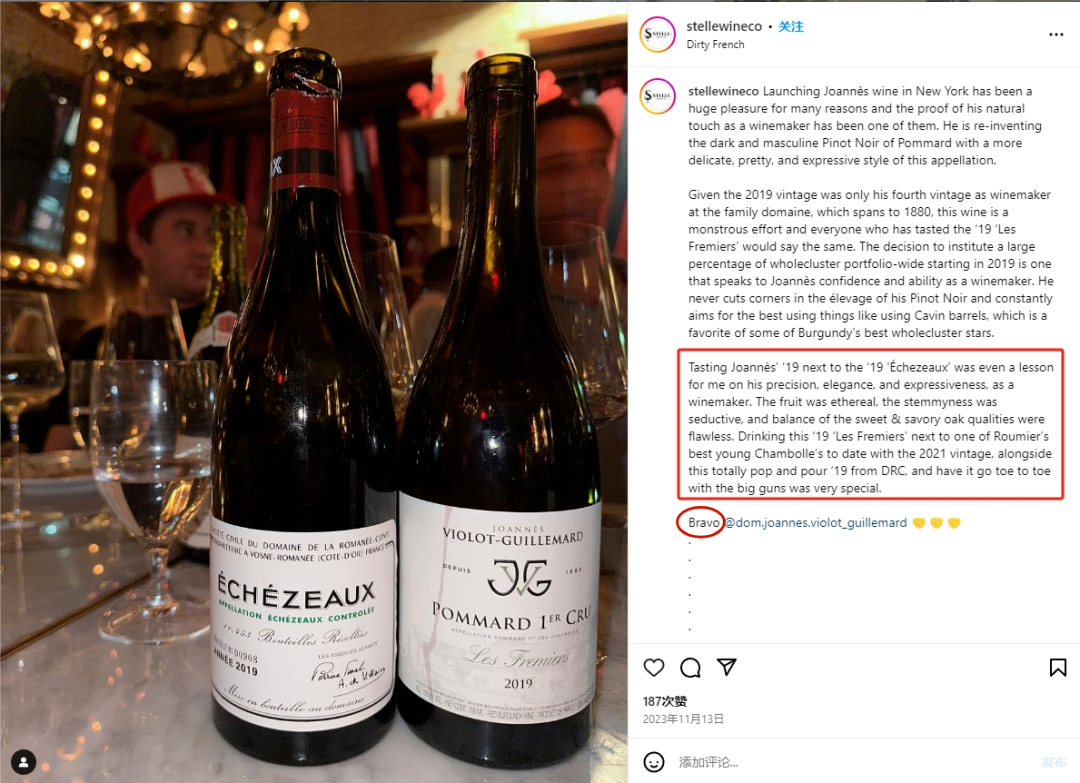
Task: Open stellewineco username in header
Action: 724,26
